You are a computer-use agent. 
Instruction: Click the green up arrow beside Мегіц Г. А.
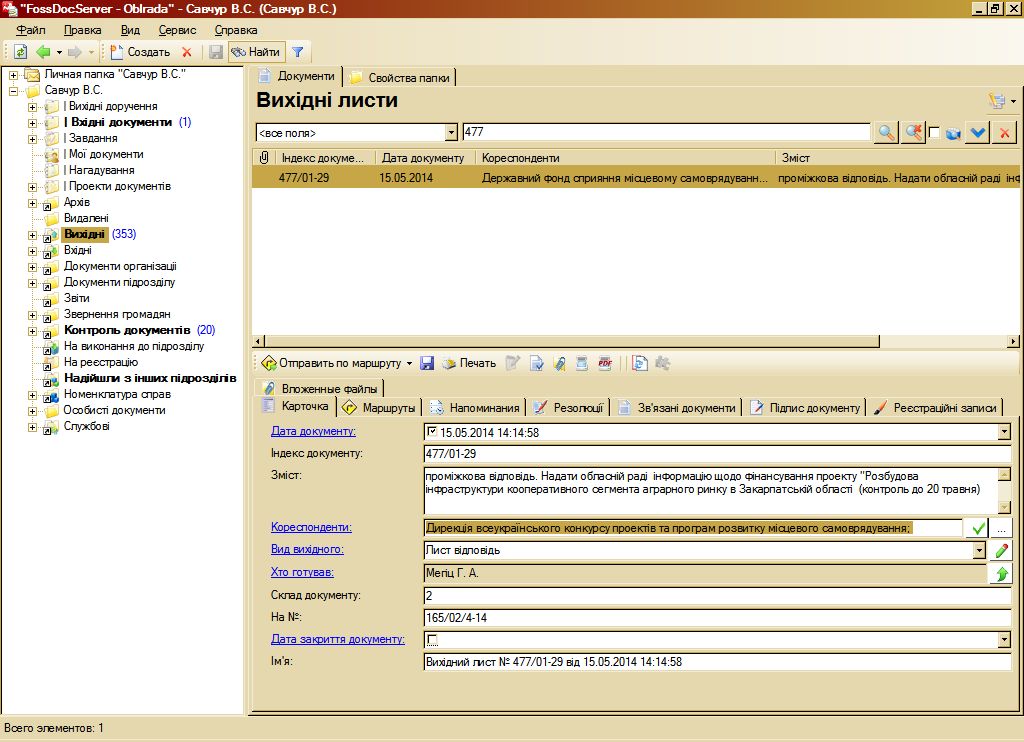tap(1001, 573)
